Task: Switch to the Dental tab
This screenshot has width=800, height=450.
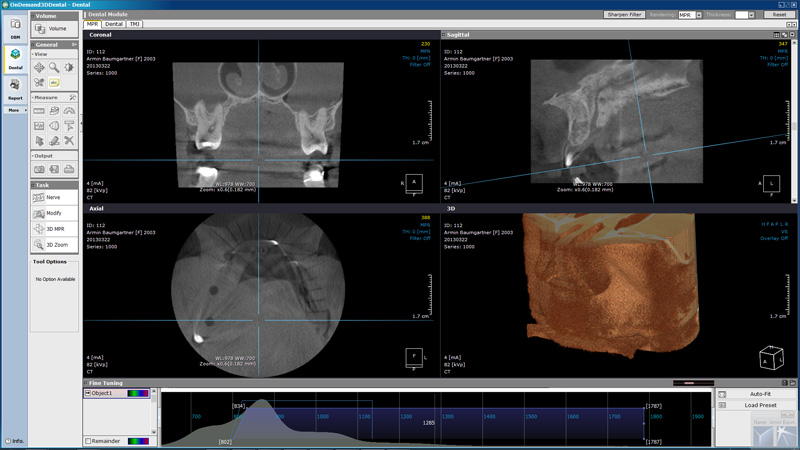Action: click(114, 24)
